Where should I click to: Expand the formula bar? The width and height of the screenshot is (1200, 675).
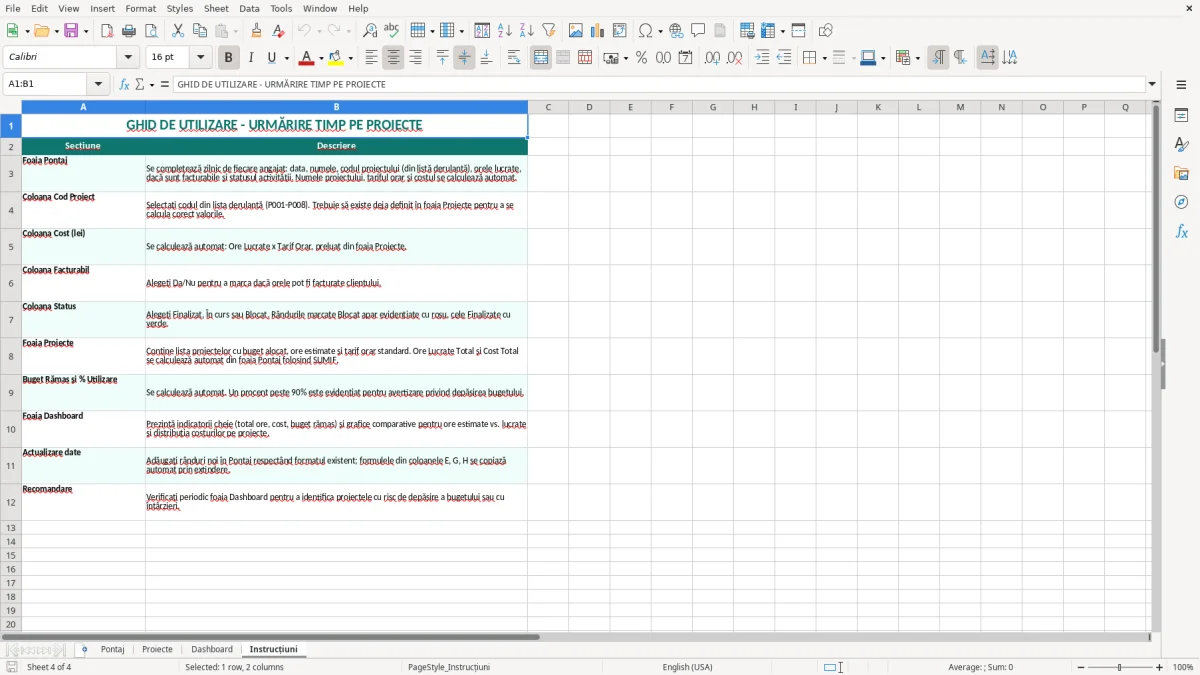click(x=1152, y=84)
